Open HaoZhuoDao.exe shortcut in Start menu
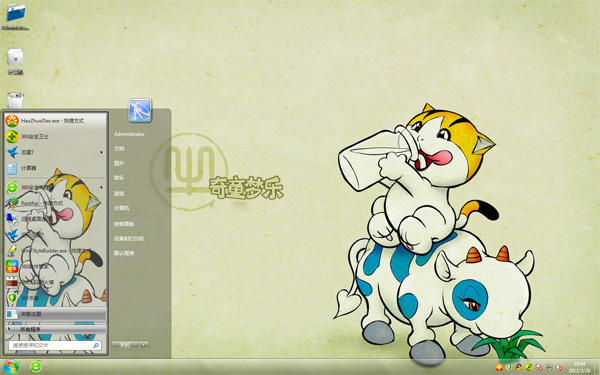Viewport: 600px width, 375px height. [55, 121]
